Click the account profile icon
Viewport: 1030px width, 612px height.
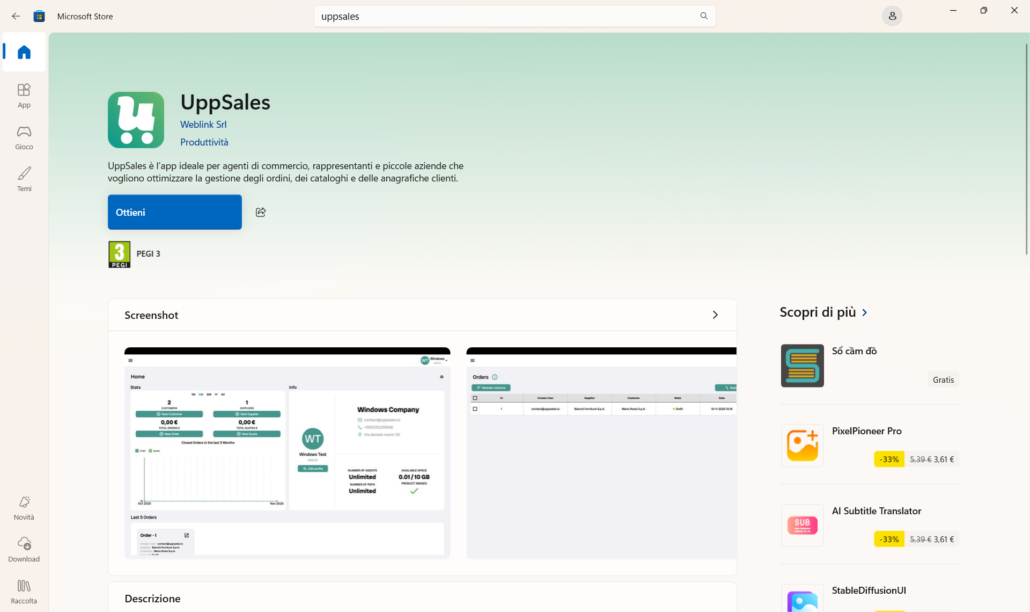point(891,15)
